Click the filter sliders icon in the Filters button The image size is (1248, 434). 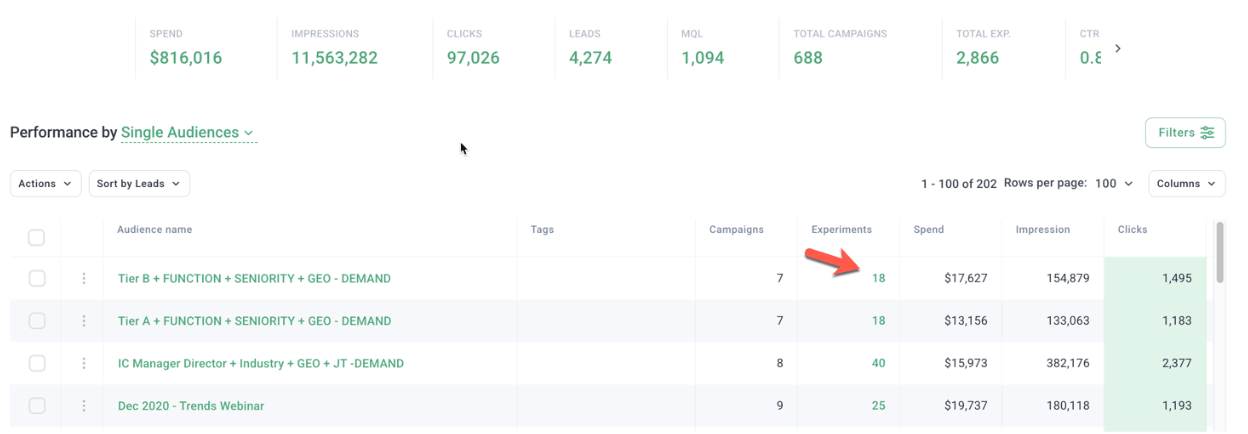tap(1208, 132)
